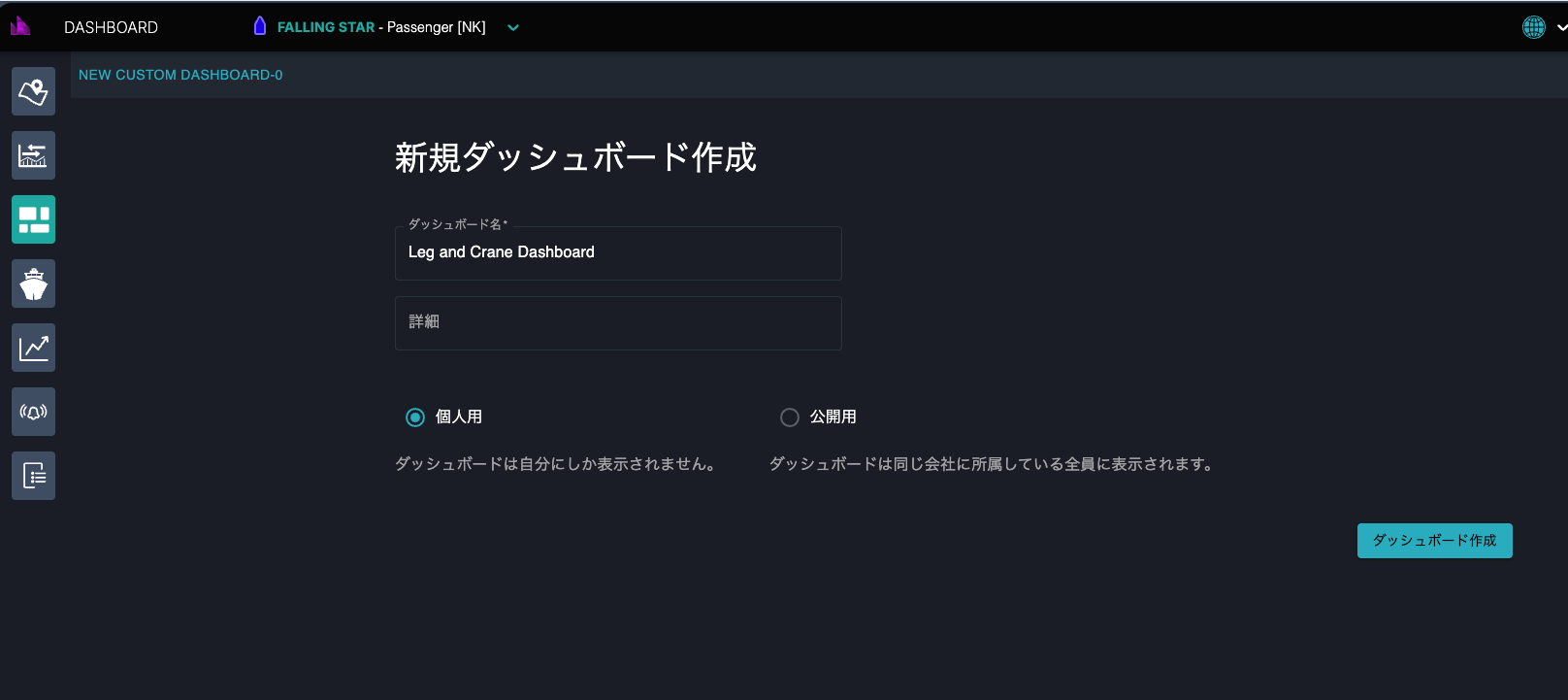Open the ship sidebar icon
Screen dimensions: 1568x700
[x=33, y=283]
